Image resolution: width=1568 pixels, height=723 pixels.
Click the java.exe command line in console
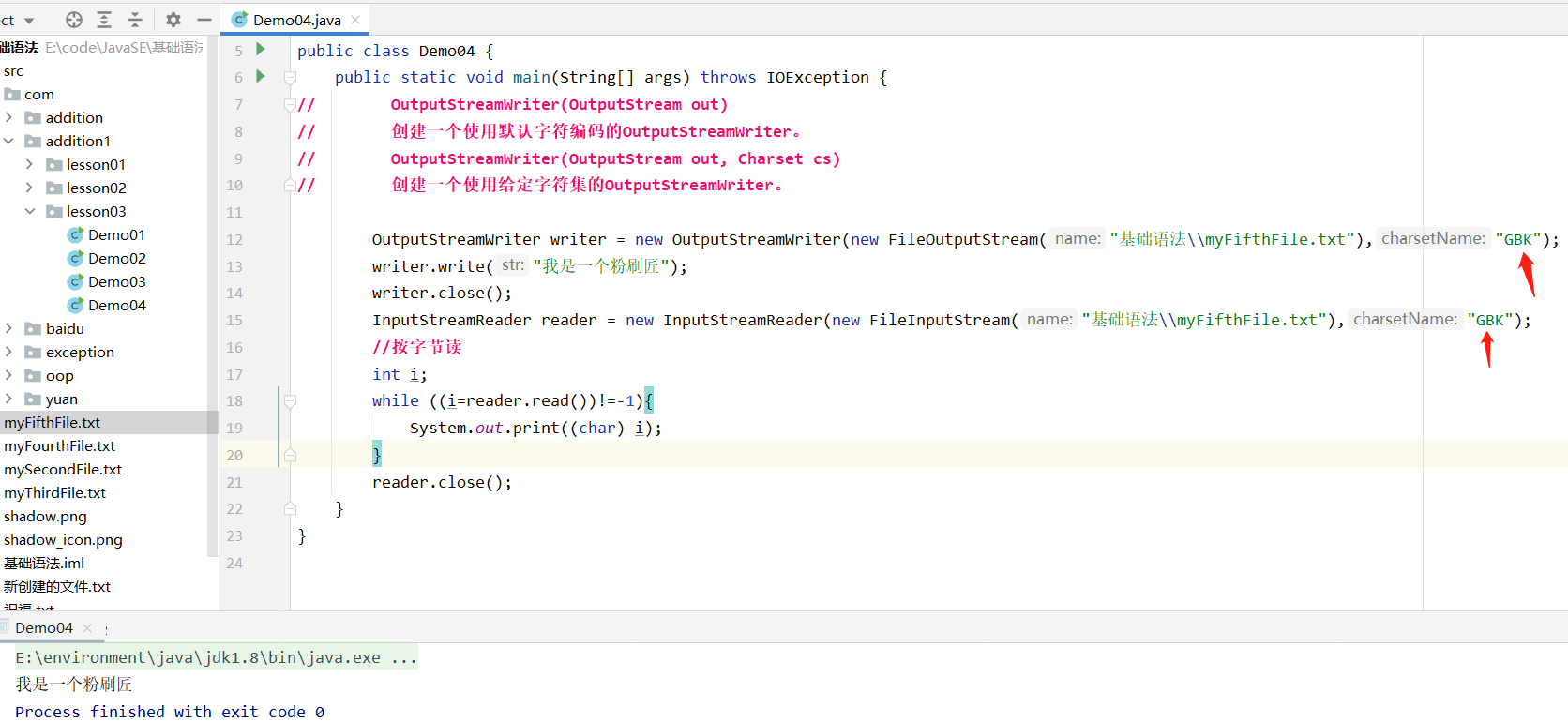point(216,657)
